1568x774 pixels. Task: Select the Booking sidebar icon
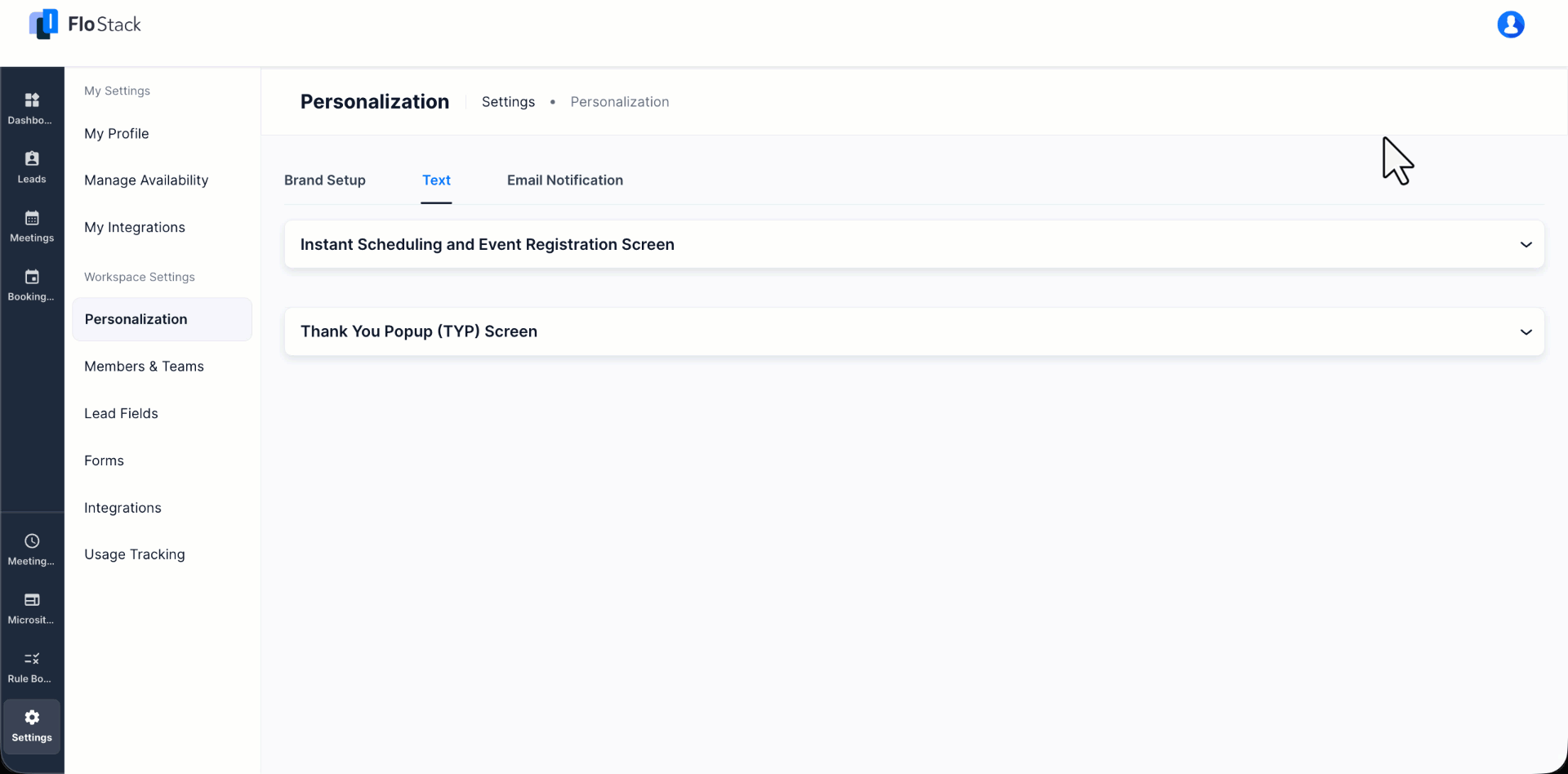click(x=32, y=285)
